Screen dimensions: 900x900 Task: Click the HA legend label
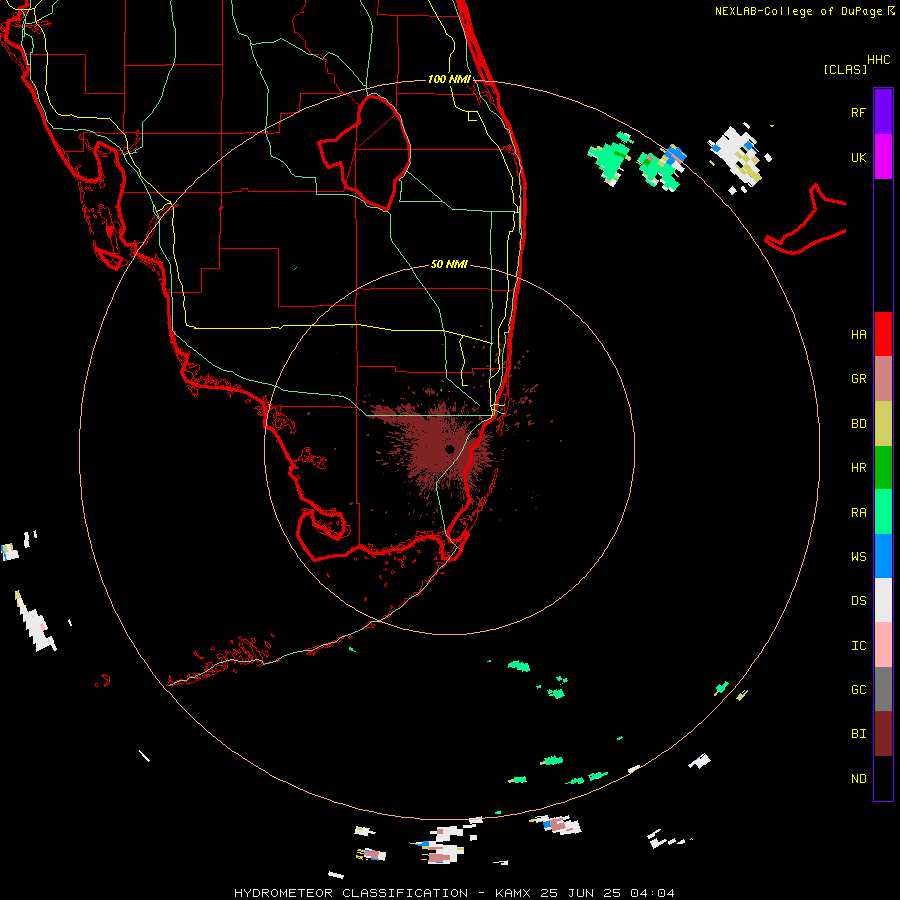pos(858,335)
